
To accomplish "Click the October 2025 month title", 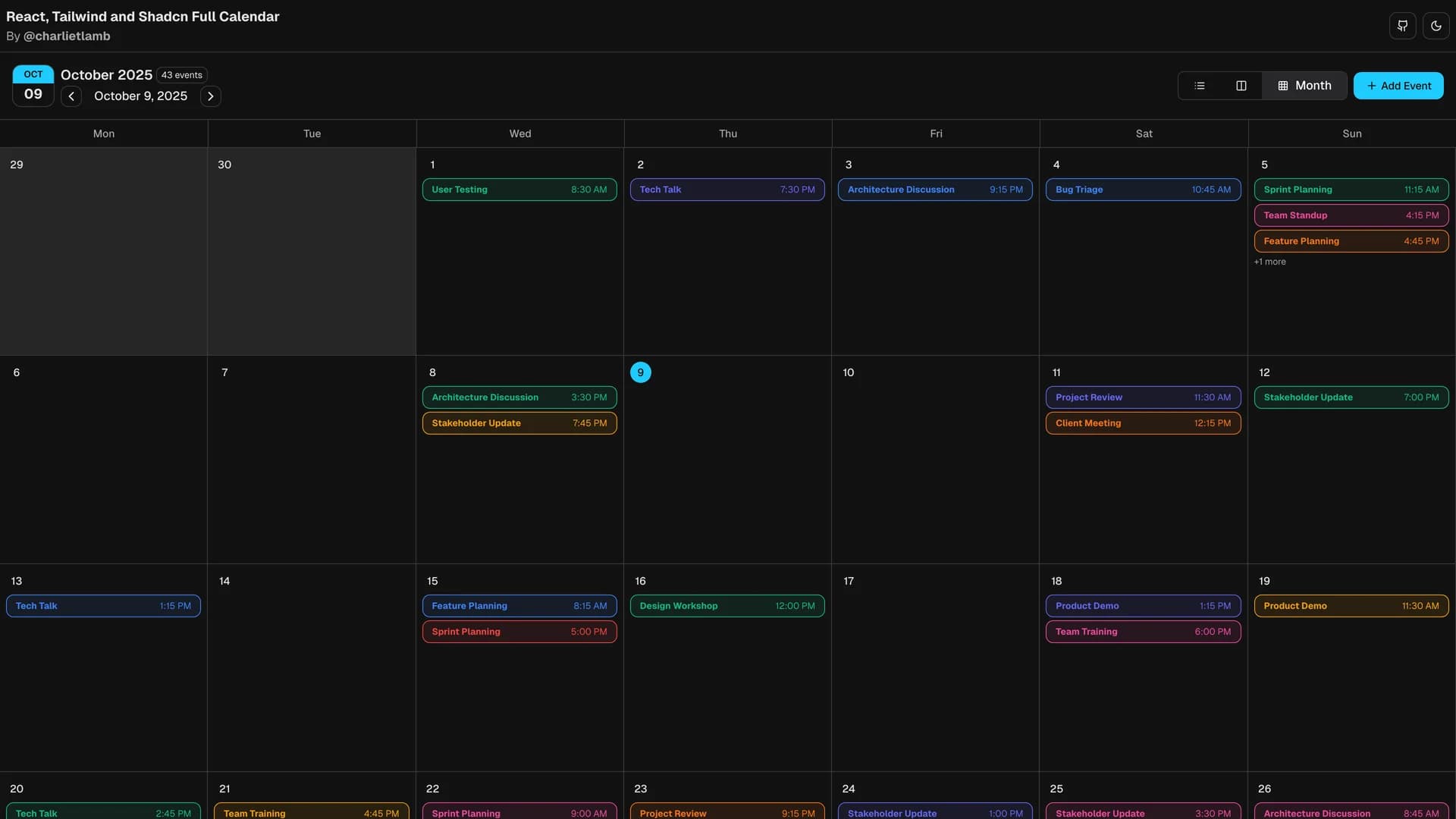I will click(106, 74).
